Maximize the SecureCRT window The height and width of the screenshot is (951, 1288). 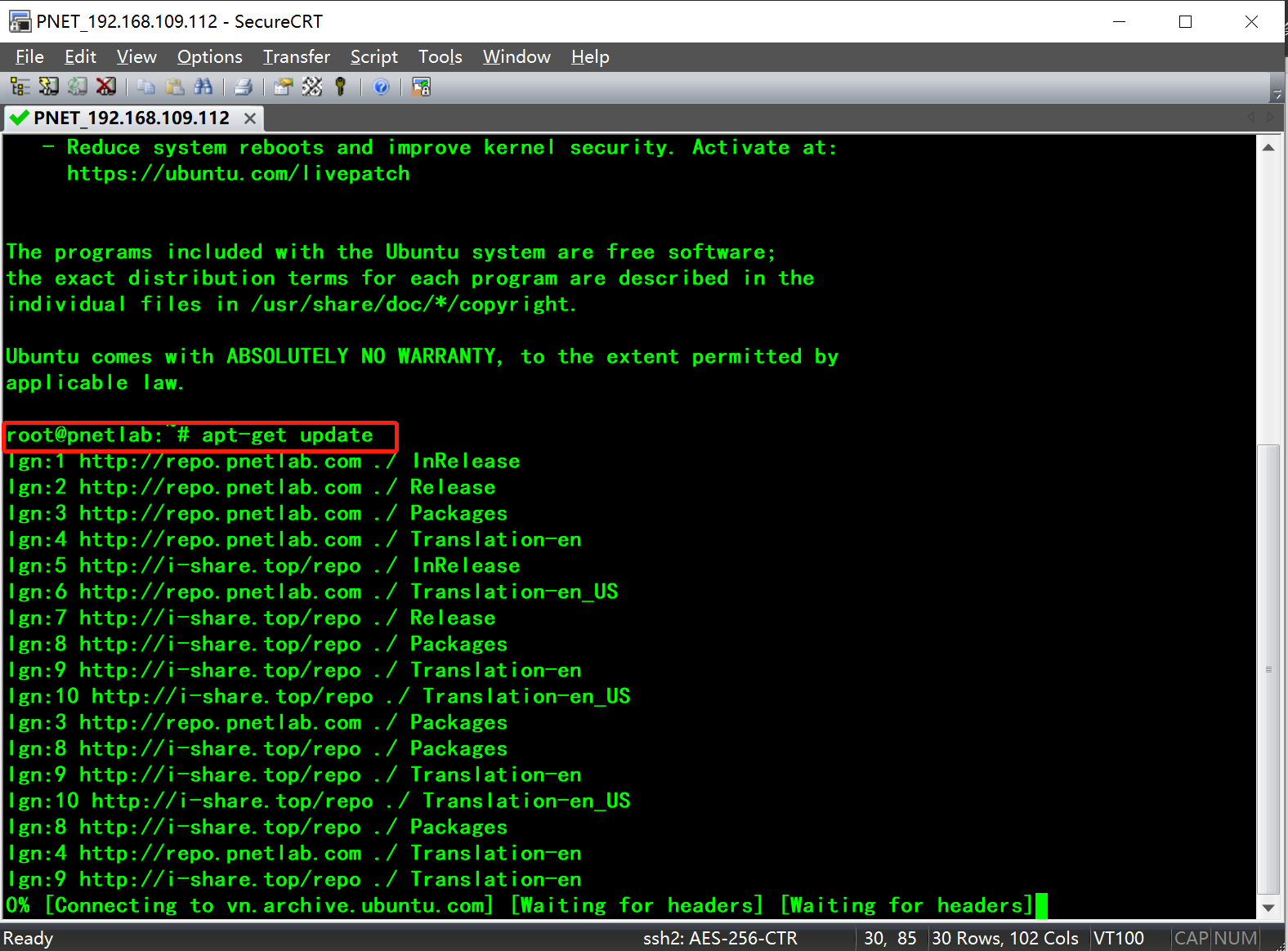coord(1186,21)
